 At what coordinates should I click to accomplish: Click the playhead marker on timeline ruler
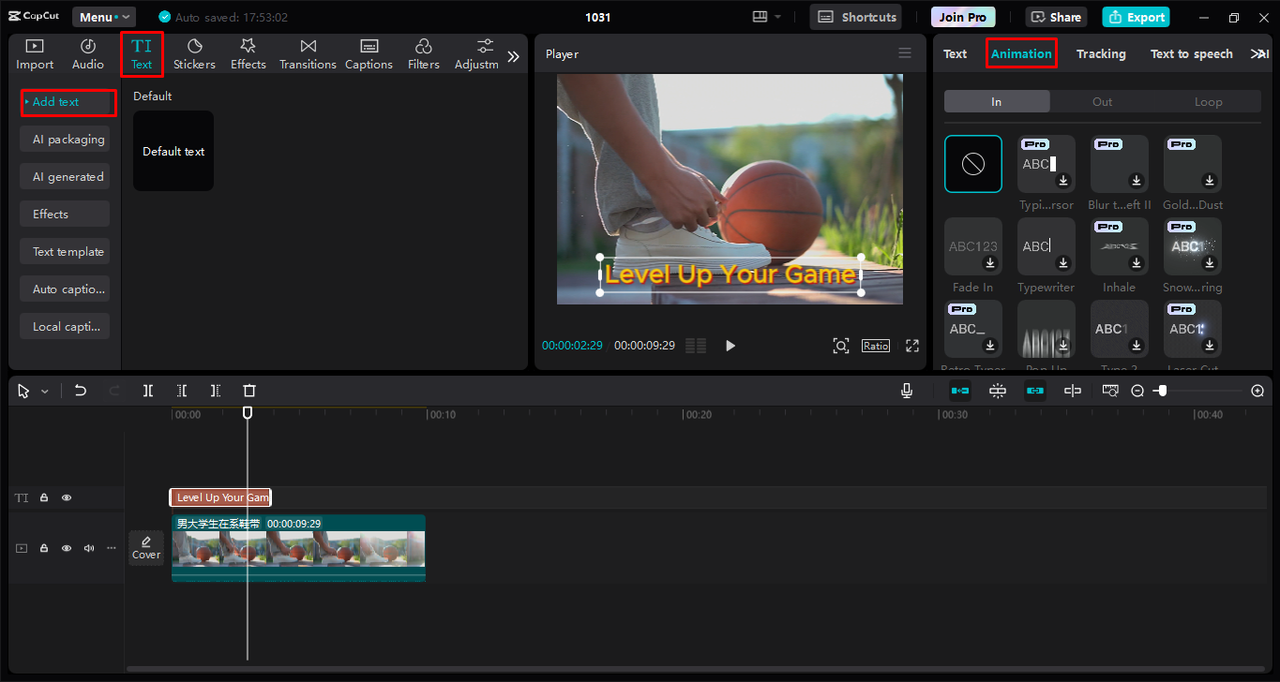[x=248, y=412]
